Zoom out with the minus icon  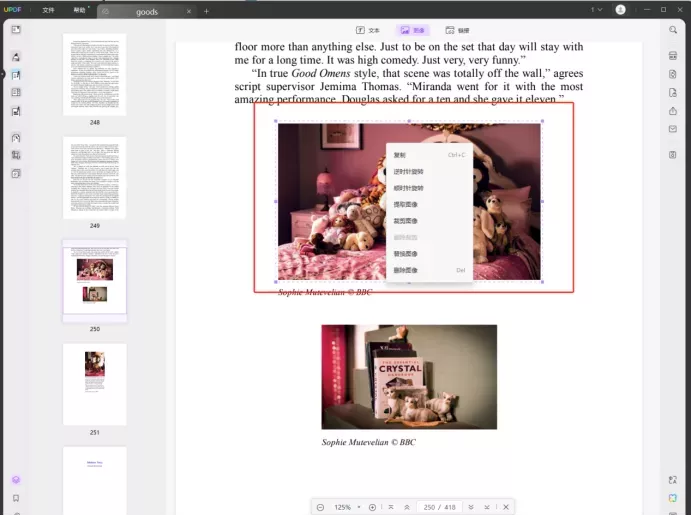click(x=320, y=507)
